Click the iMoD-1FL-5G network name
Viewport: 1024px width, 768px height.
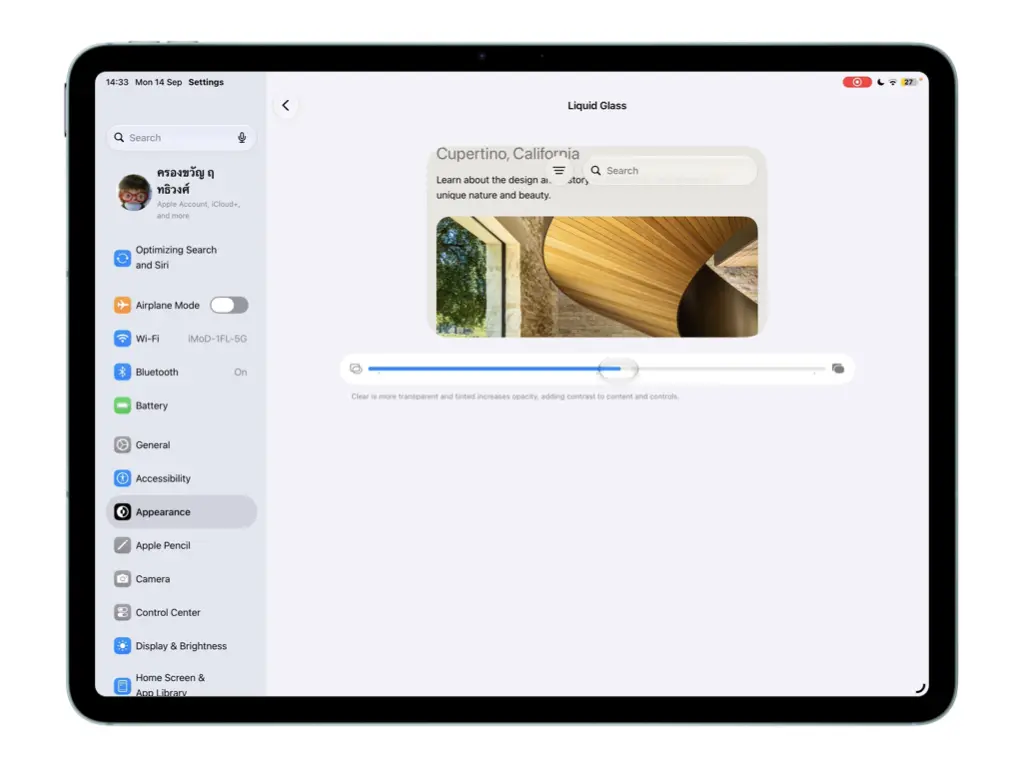coord(217,338)
